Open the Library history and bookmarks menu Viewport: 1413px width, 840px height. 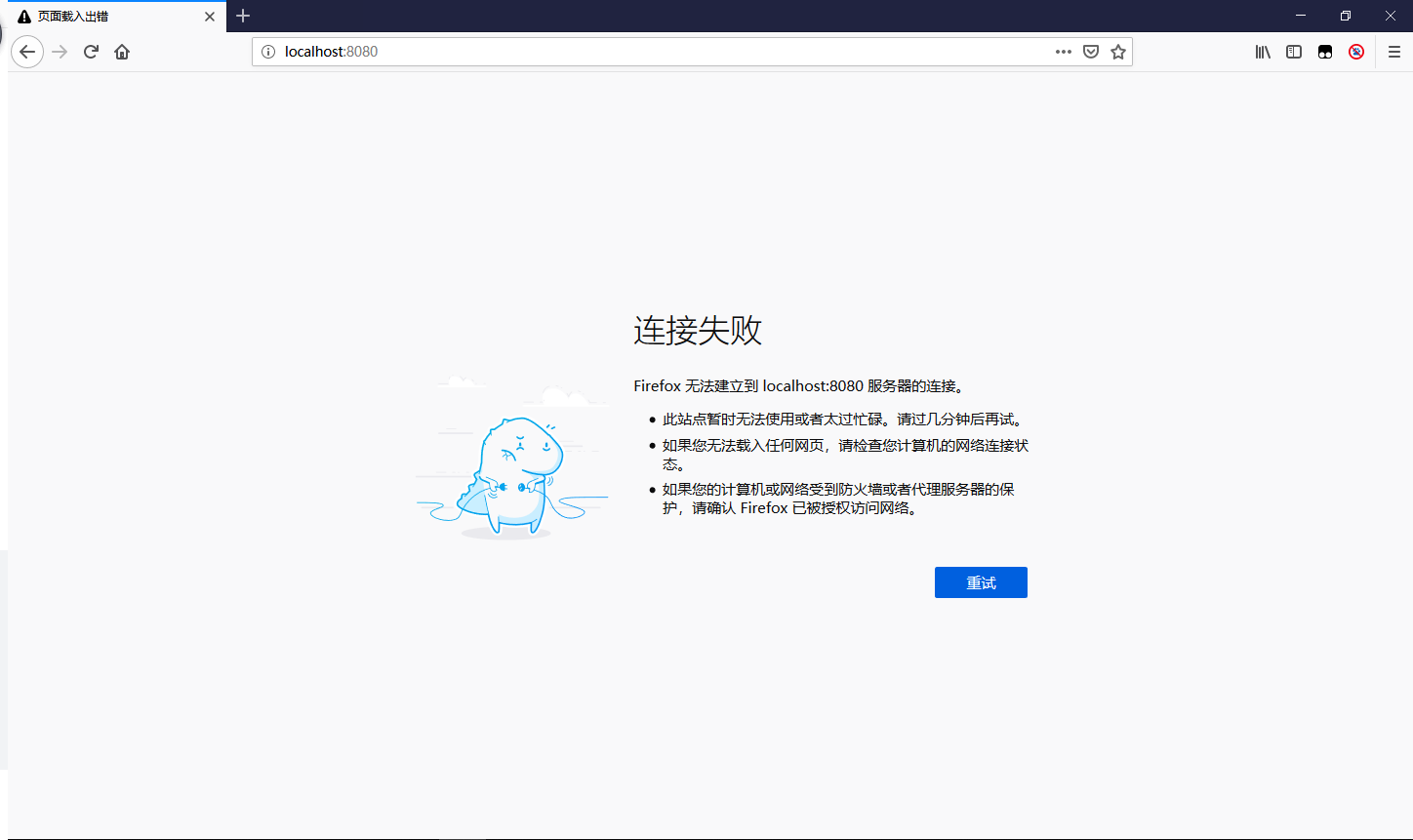[1263, 52]
